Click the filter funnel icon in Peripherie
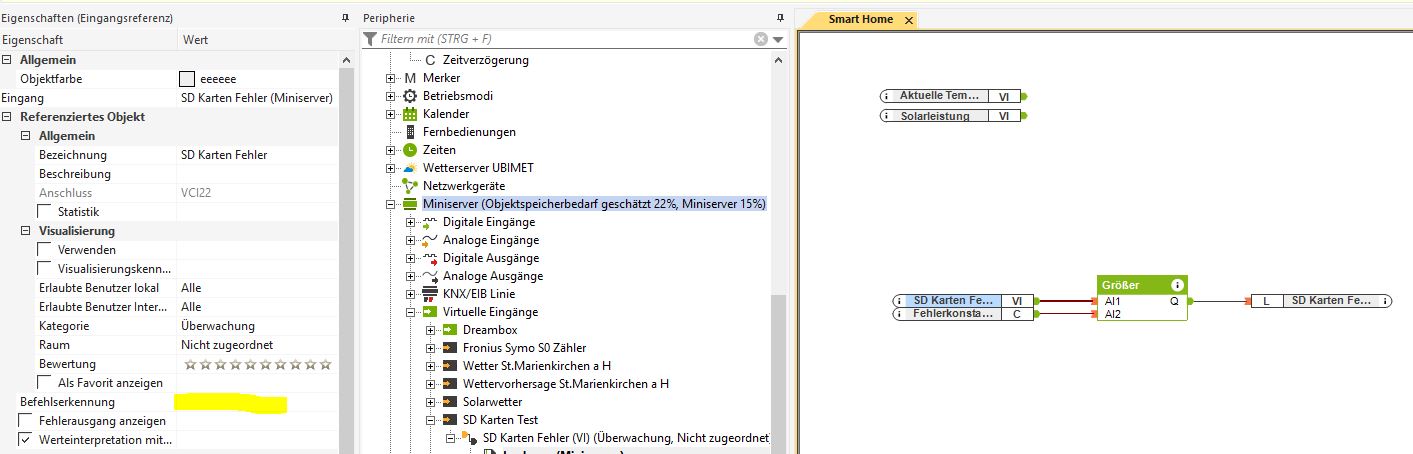Screen dimensions: 1413x454 (x=371, y=39)
